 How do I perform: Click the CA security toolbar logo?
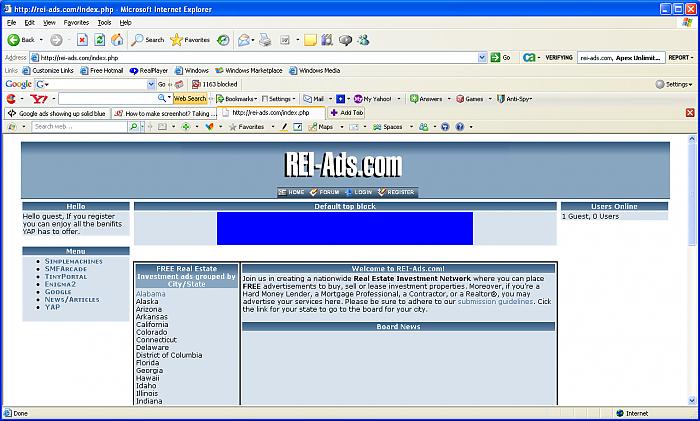coord(529,57)
